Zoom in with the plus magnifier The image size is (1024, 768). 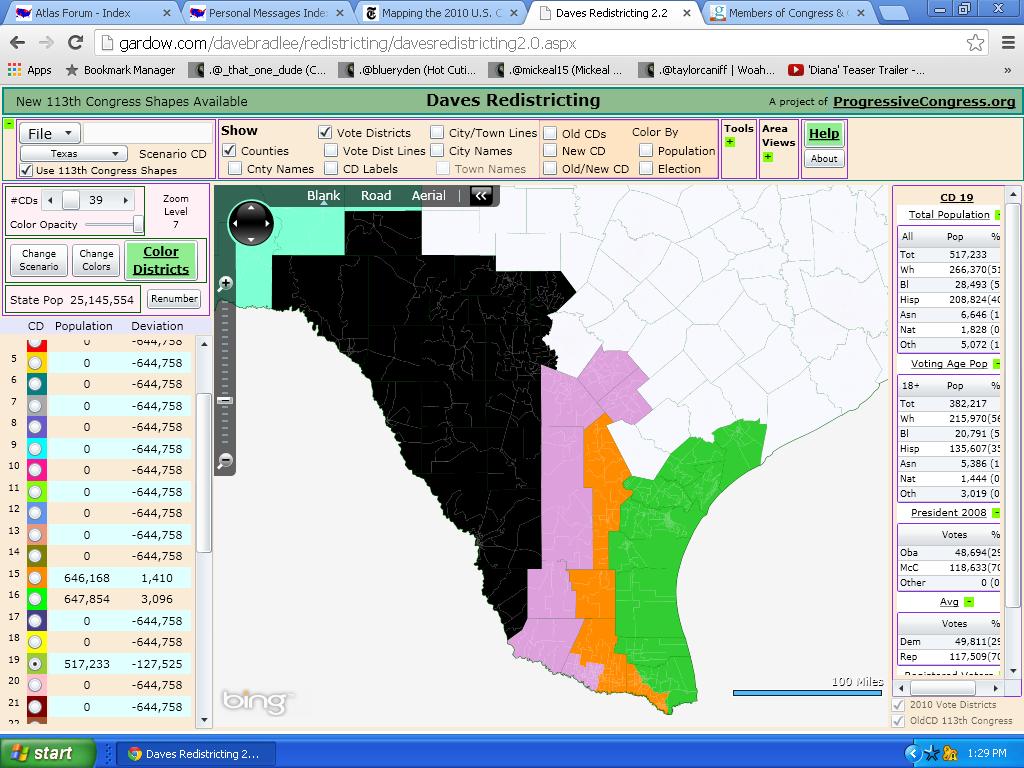225,283
